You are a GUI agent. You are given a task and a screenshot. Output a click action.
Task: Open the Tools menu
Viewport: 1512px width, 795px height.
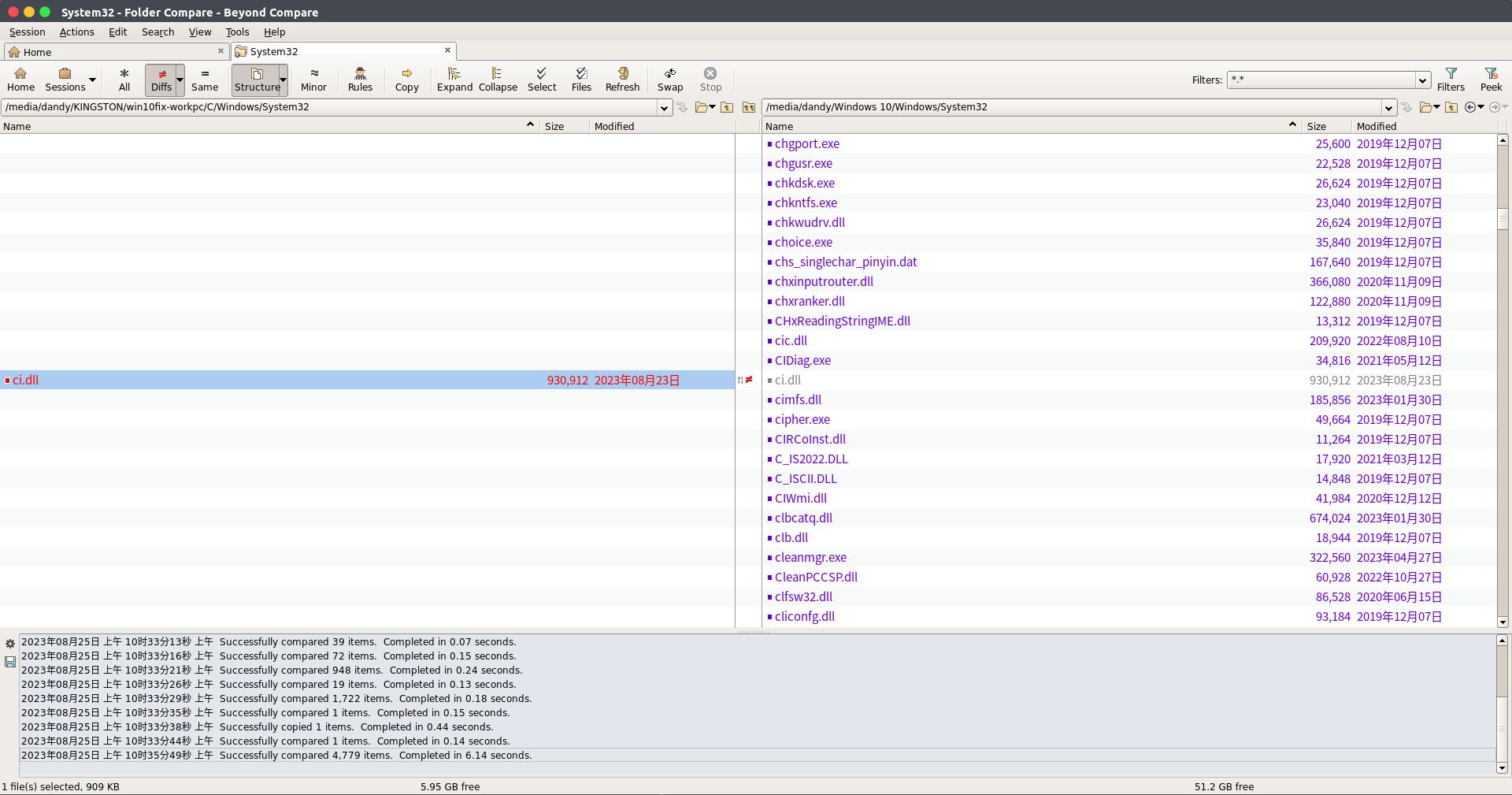click(x=237, y=32)
